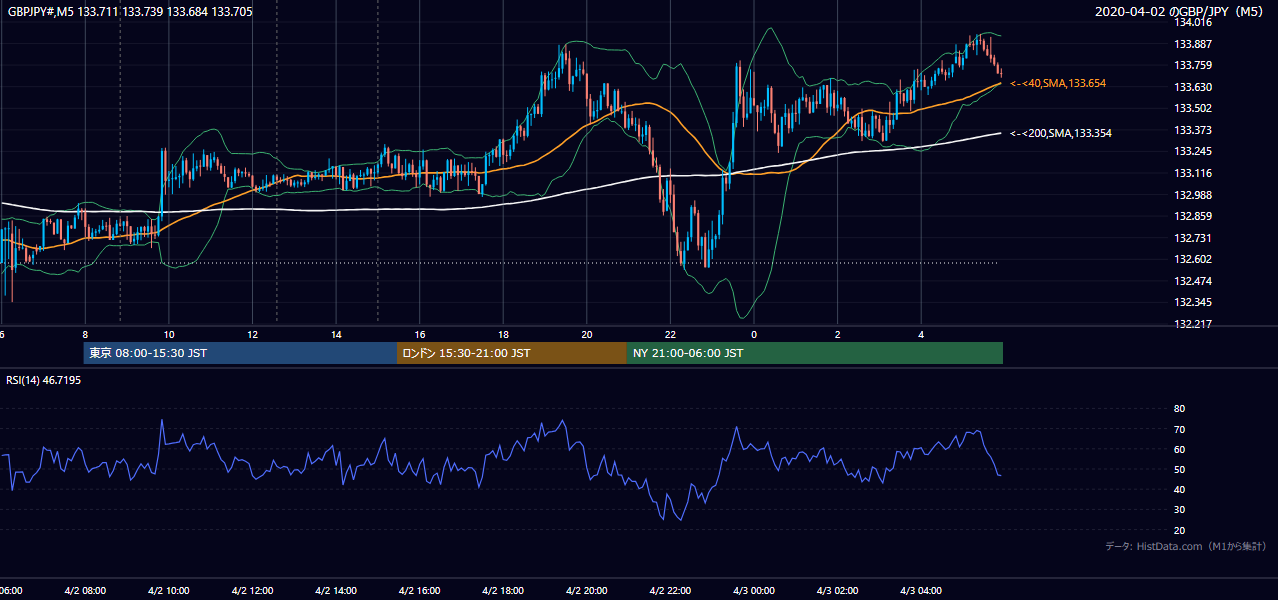Viewport: 1278px width, 600px height.
Task: Select the NY 21:00-06:00 JST session bar
Action: [x=815, y=353]
